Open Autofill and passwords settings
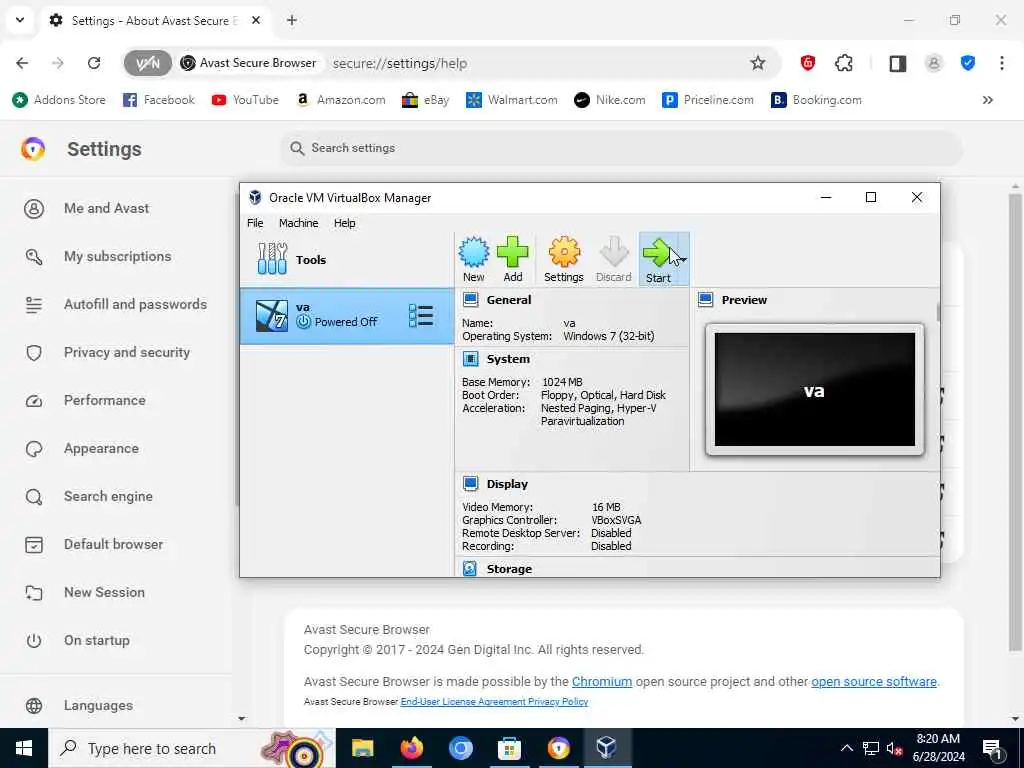Screen dimensions: 1024x768 (x=135, y=304)
